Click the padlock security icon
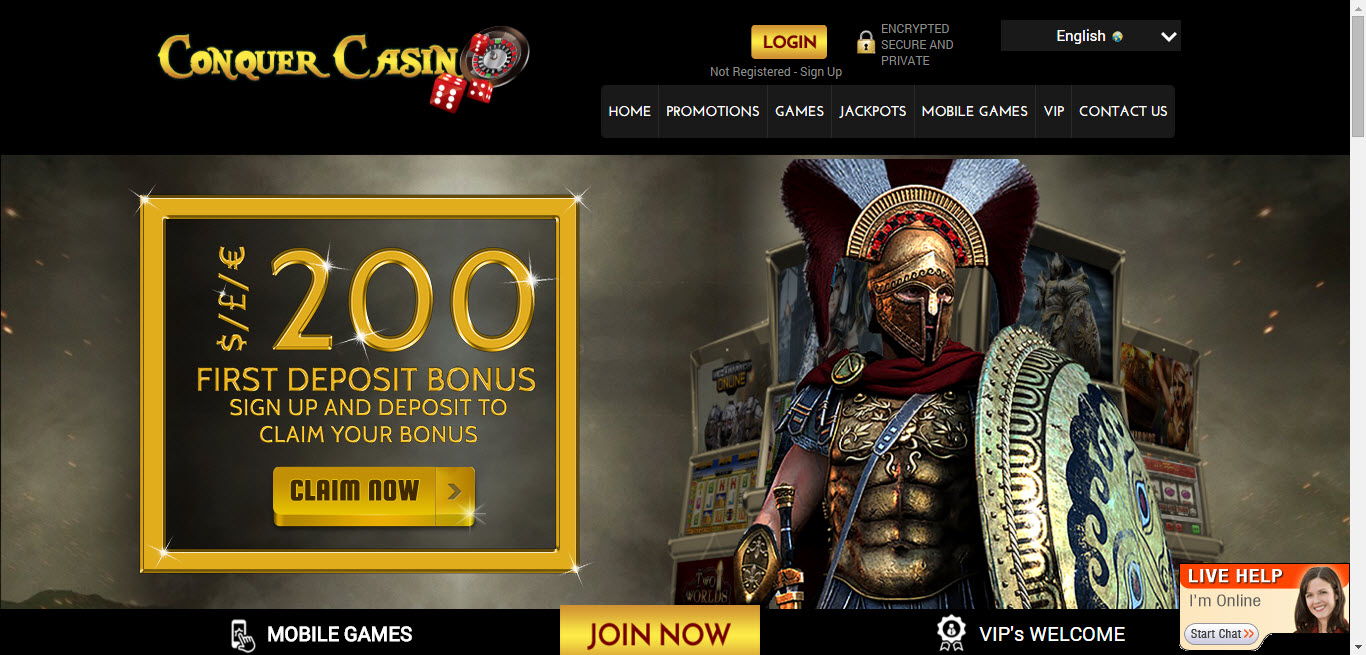The image size is (1366, 655). tap(866, 42)
